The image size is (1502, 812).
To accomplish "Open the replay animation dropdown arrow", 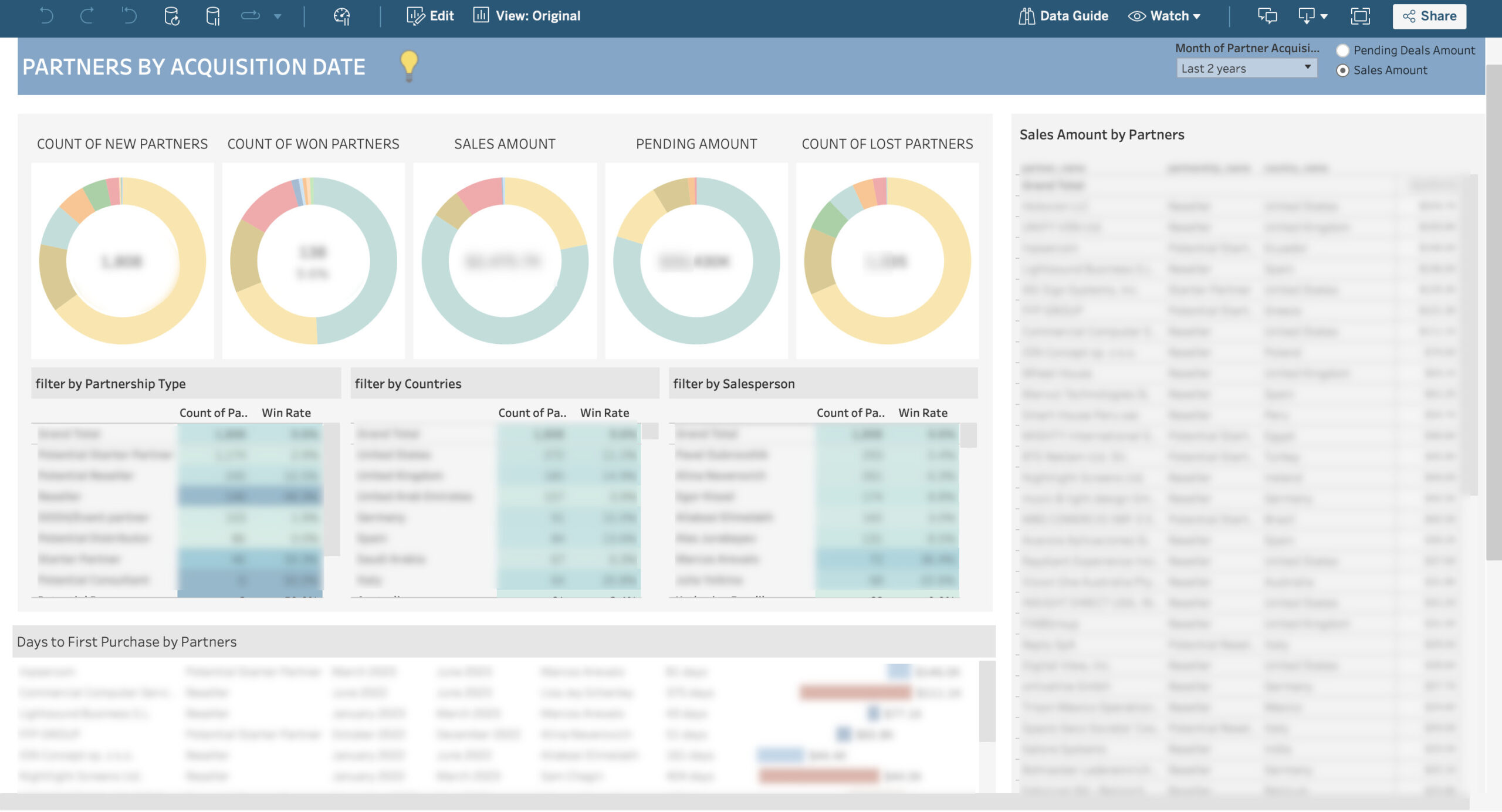I will pos(278,16).
